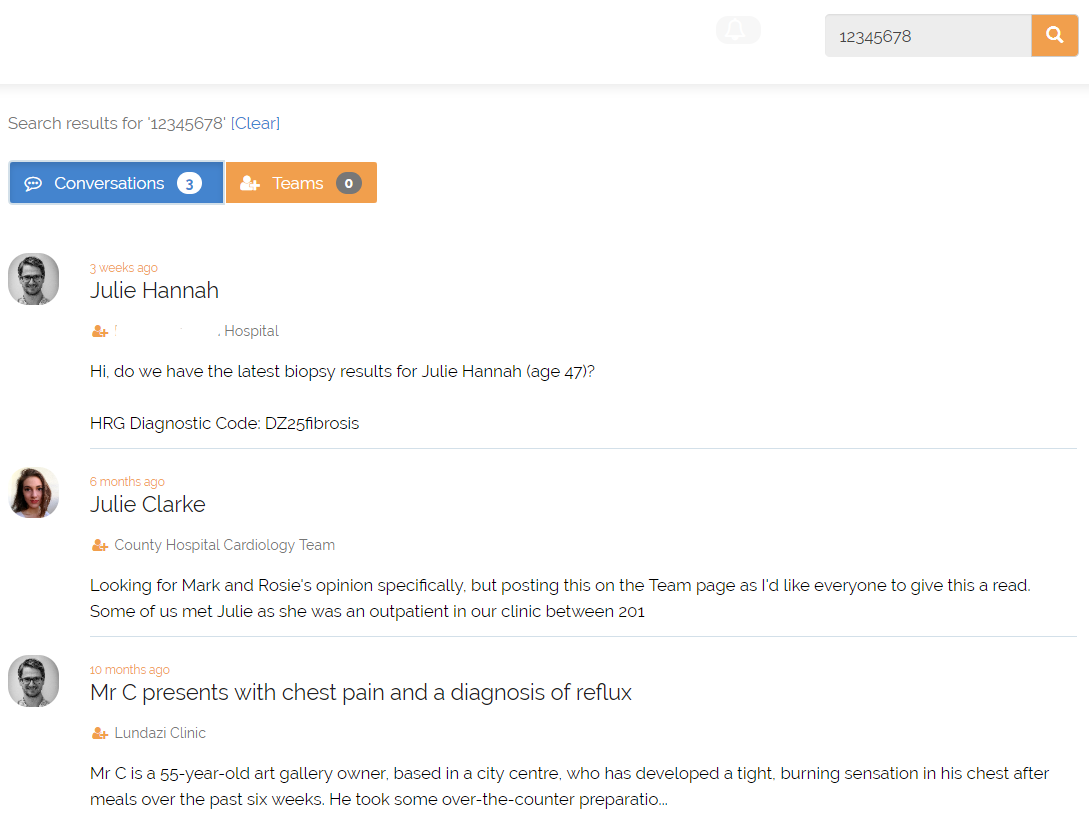
Task: Click the Conversations count badge showing 3
Action: point(189,183)
